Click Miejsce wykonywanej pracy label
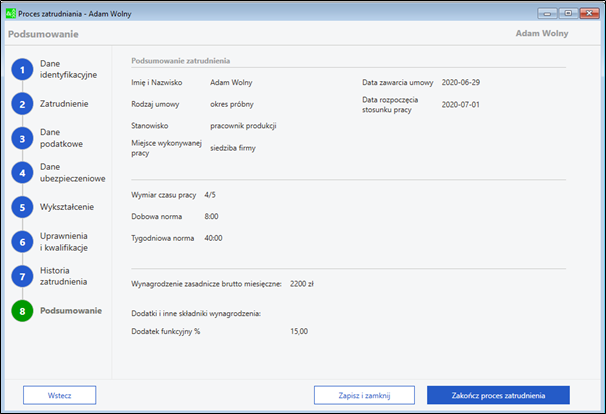Screen dimensions: 606x414 tap(167, 148)
